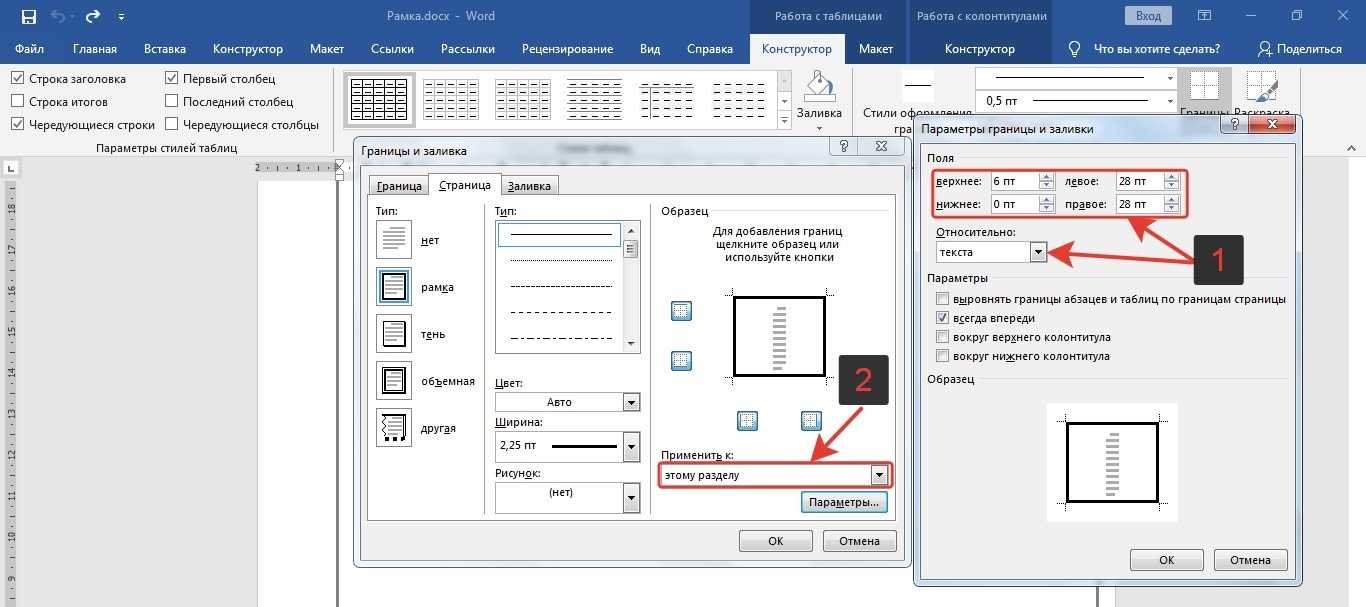Click ОК in Параметры границы и заливки
1366x607 pixels.
[1167, 560]
